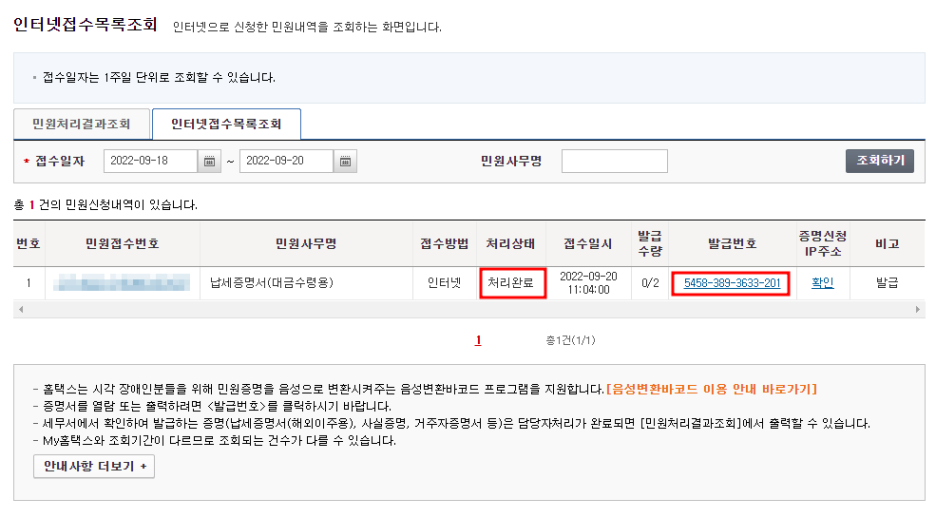Click the 확인 link in IP주소 column
Screen dimensions: 936x518
click(x=822, y=283)
